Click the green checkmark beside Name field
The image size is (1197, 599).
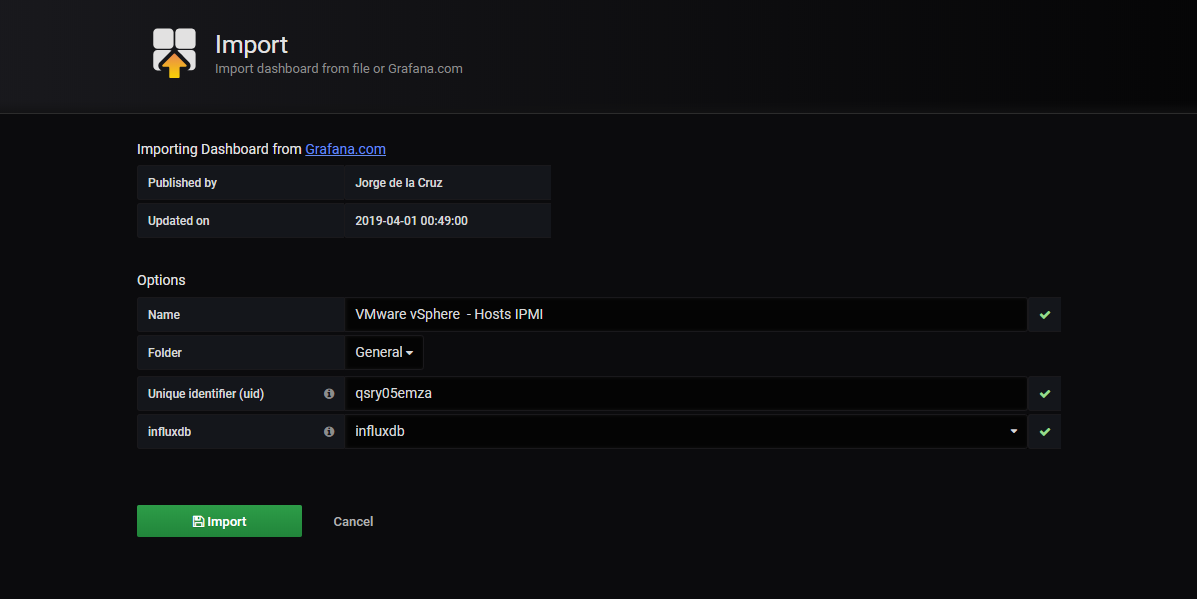point(1044,314)
